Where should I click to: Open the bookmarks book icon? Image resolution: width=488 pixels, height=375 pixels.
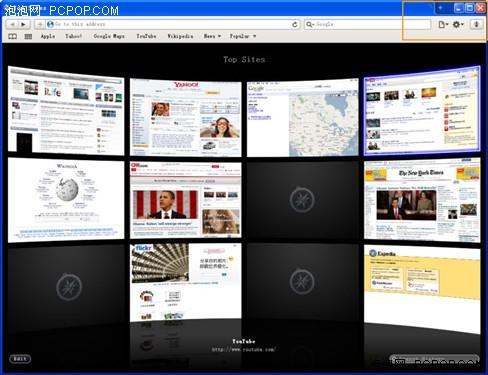(12, 36)
